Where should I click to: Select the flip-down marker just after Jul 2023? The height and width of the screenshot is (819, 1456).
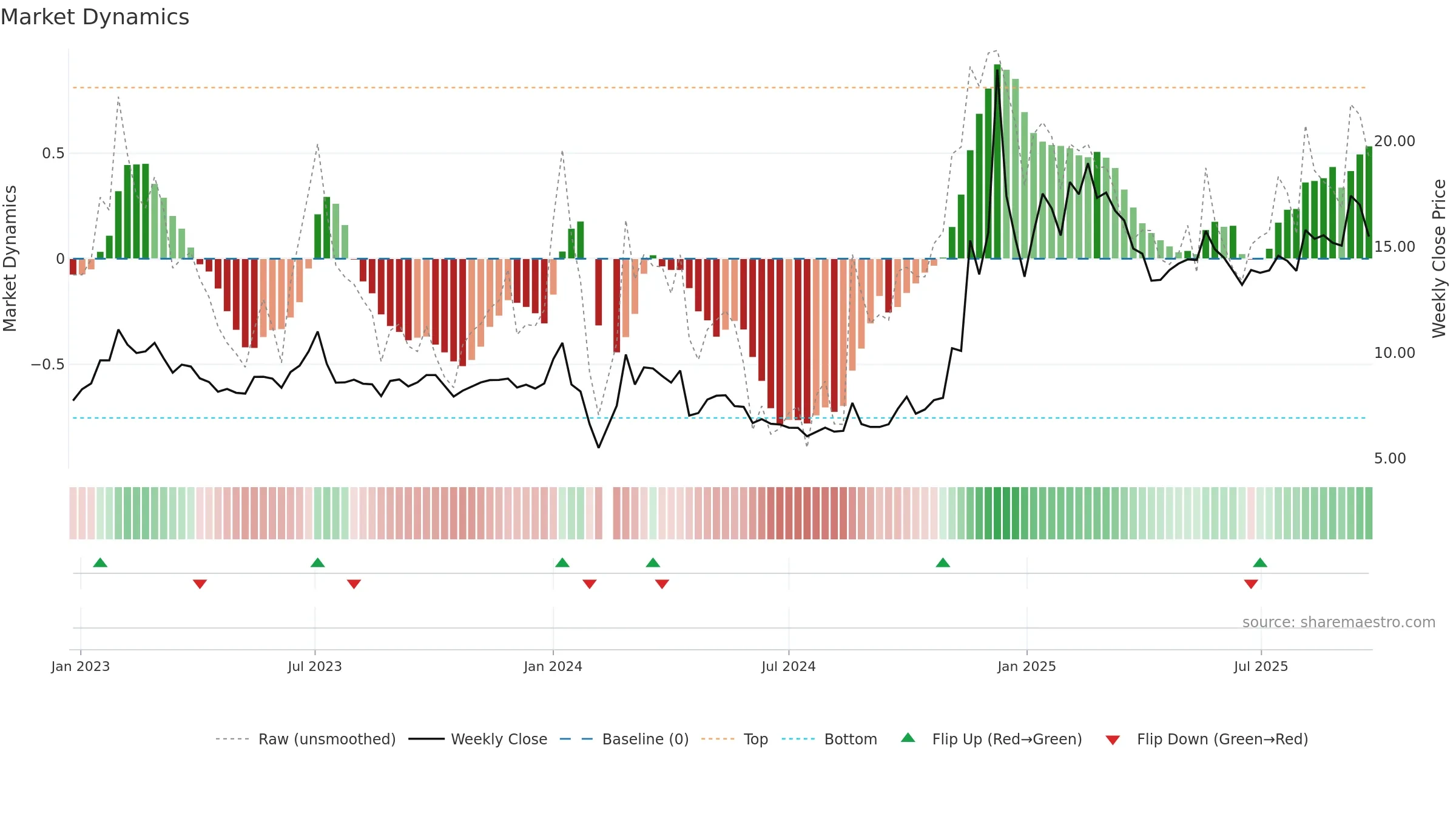point(354,584)
